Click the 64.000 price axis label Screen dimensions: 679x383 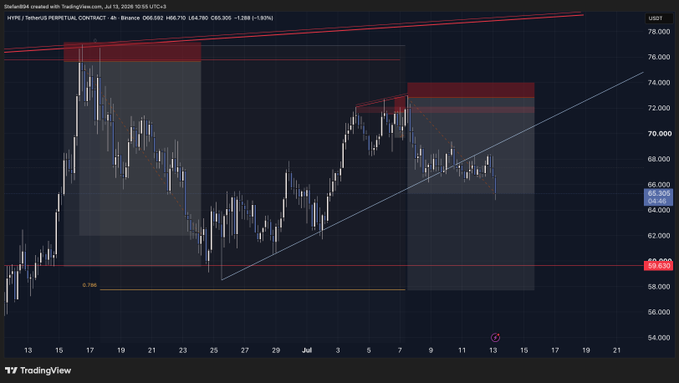point(659,210)
